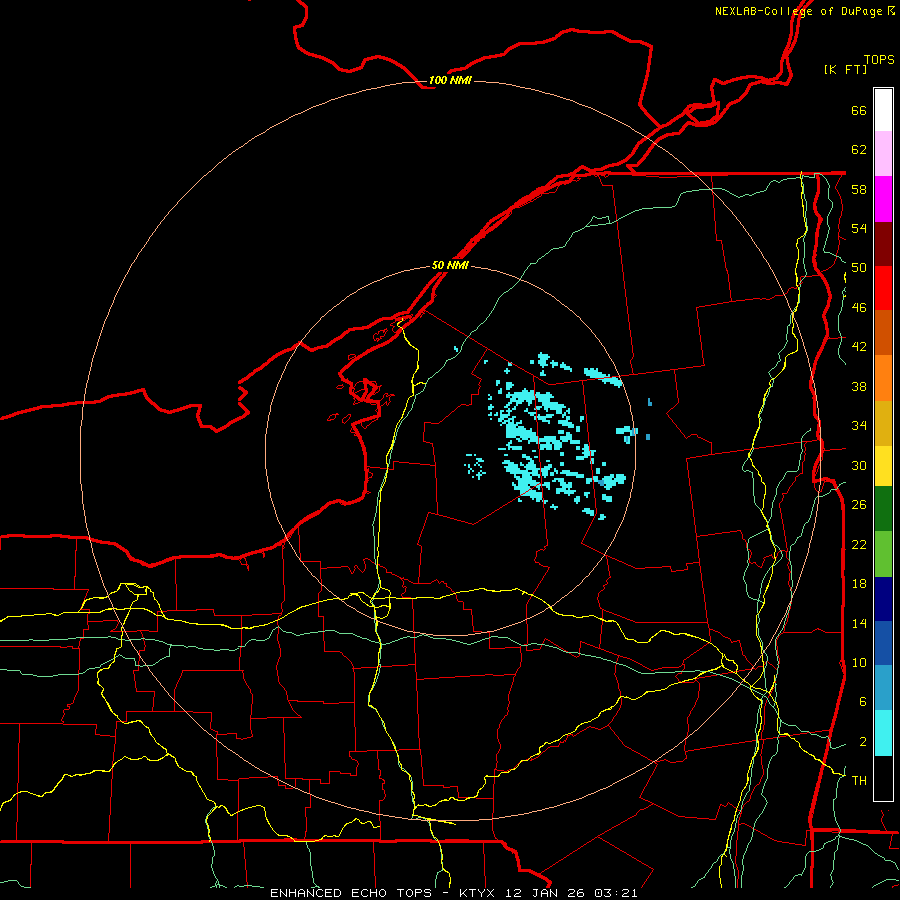900x900 pixels.
Task: Click the '50 NMI' range ring label
Action: coord(450,265)
